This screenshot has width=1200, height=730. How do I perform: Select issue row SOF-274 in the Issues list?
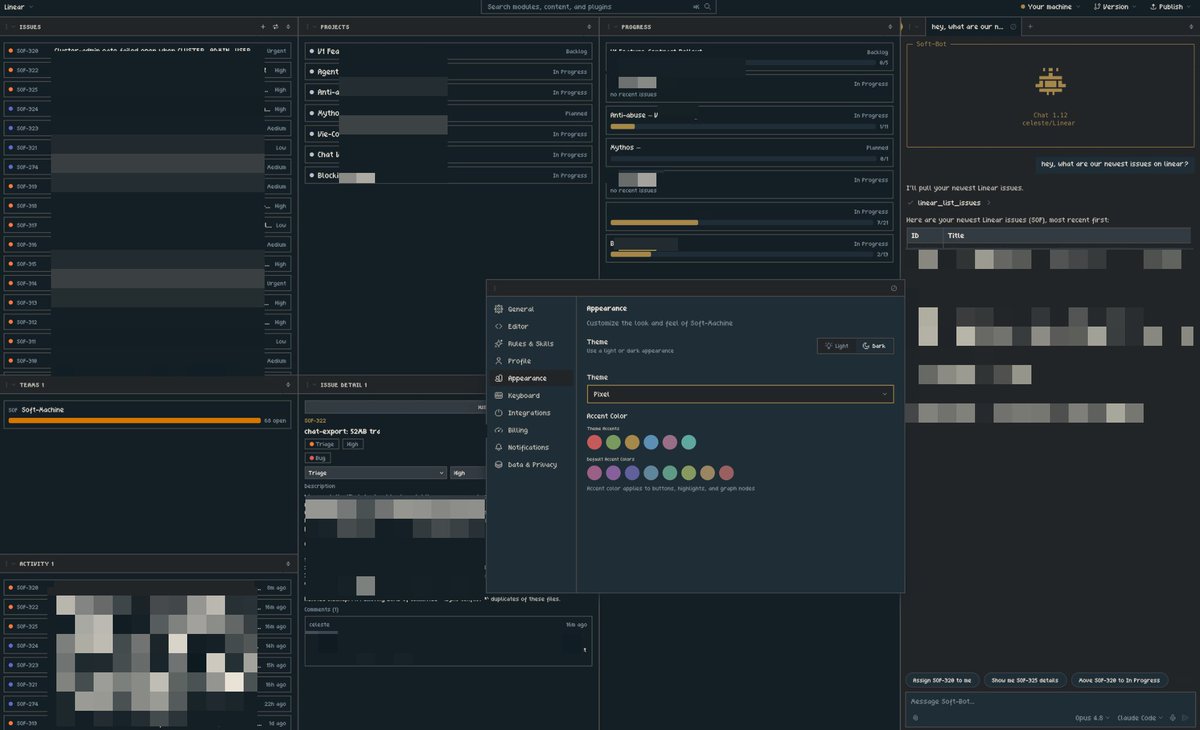click(147, 167)
